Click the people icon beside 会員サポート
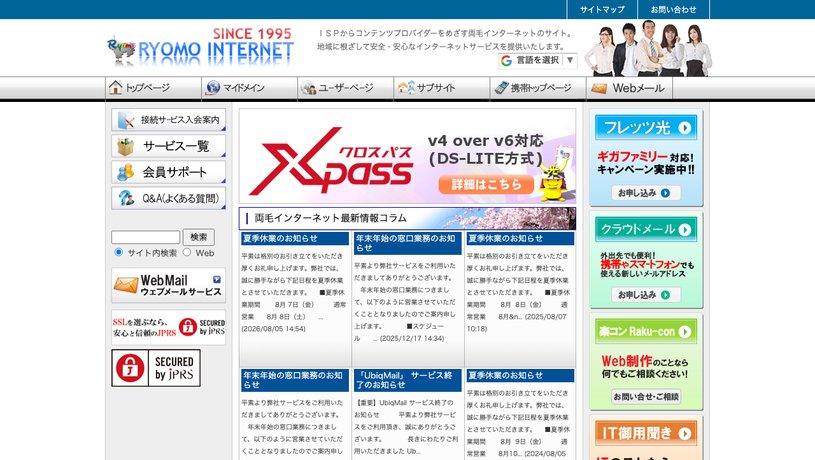 [x=125, y=173]
